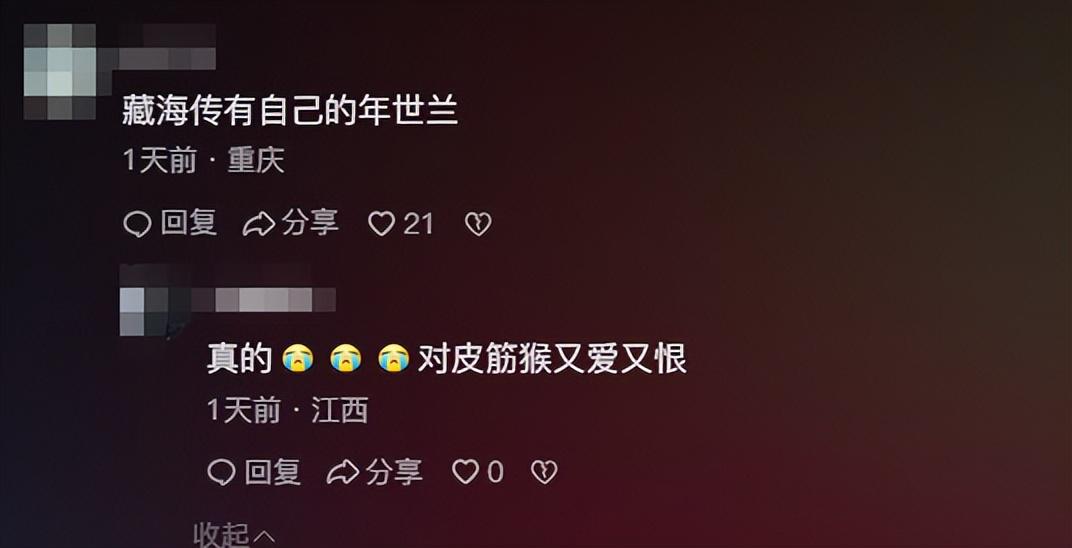Select reply text 对皮筋猴又爱又恨
The height and width of the screenshot is (548, 1072).
(552, 359)
